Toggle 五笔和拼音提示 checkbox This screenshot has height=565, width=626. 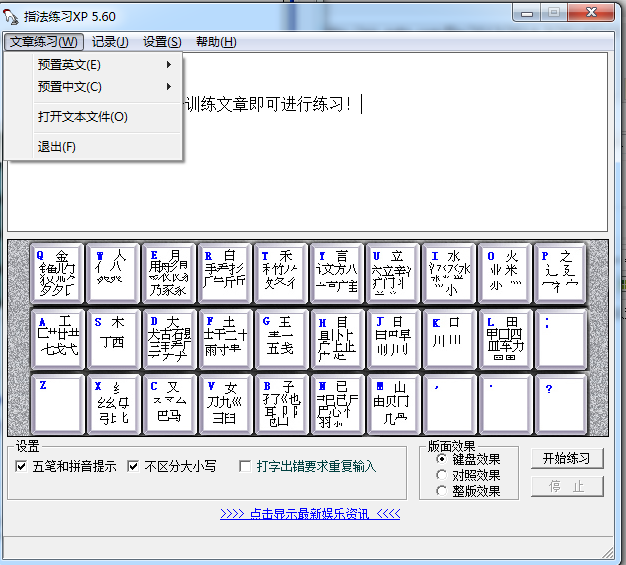(22, 466)
